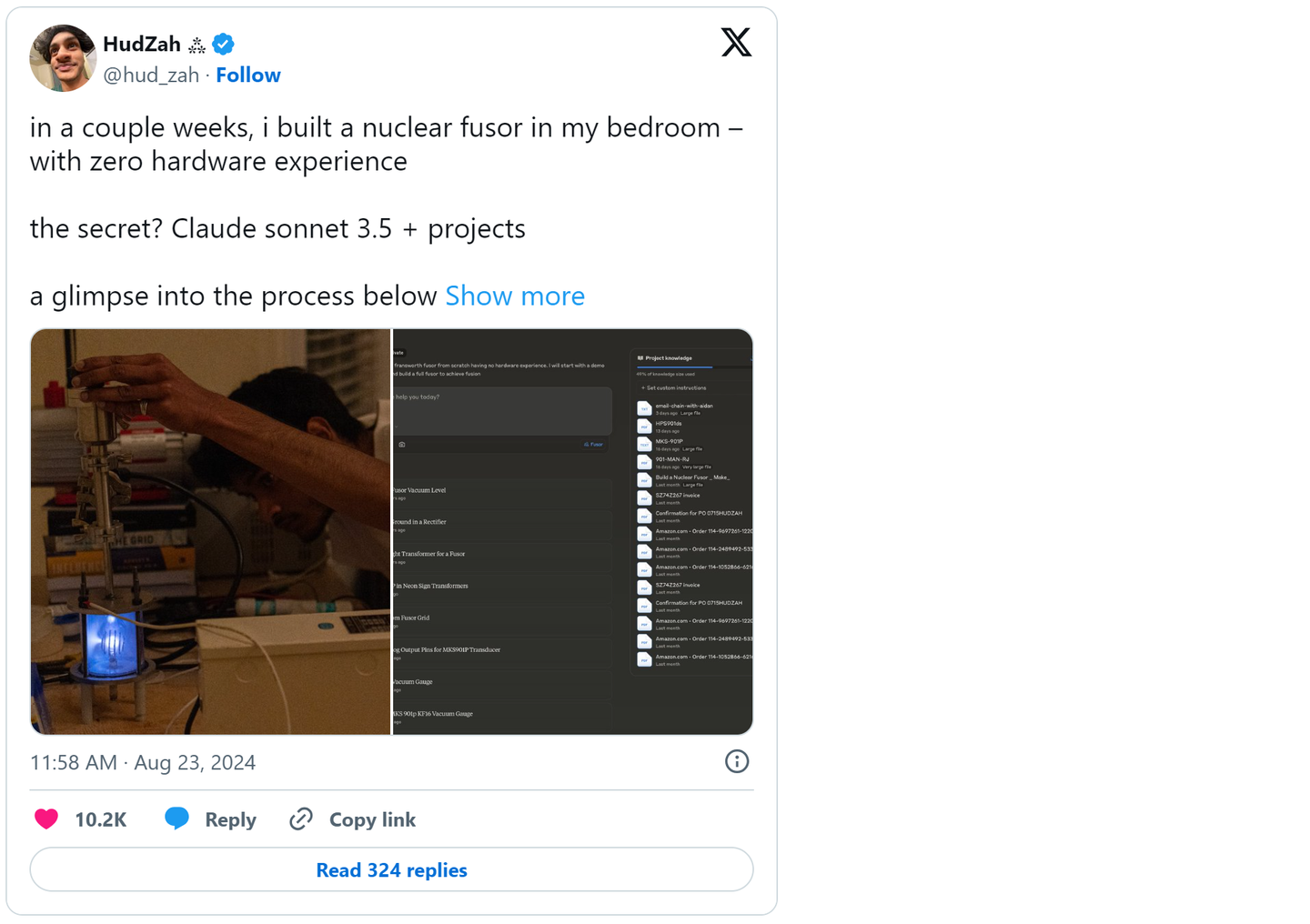
Task: Click the X logo icon
Action: coord(736,42)
